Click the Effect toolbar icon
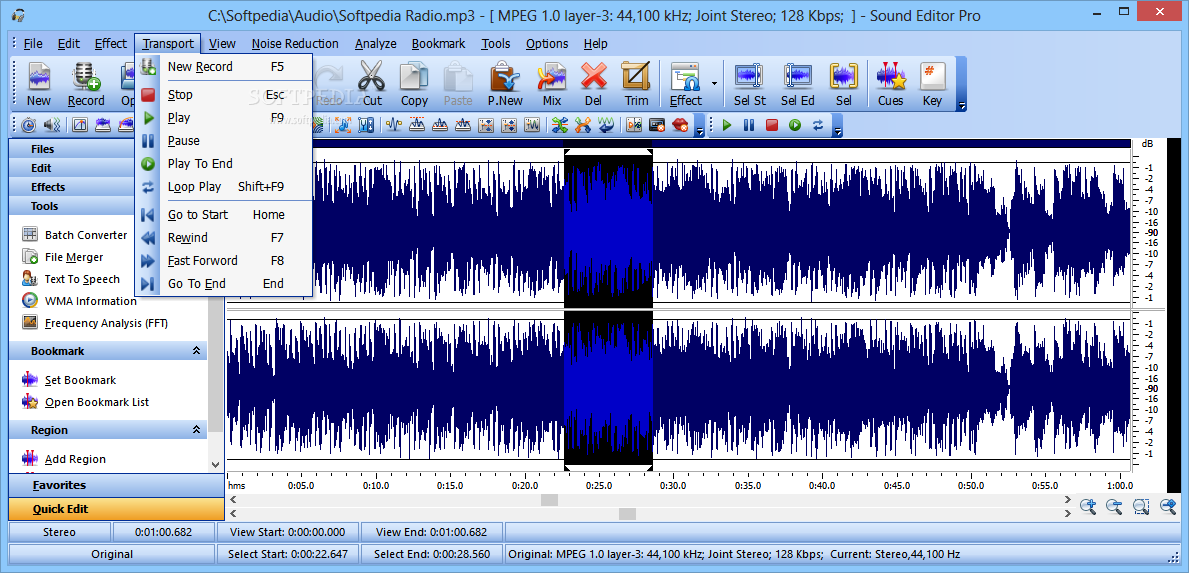 coord(685,84)
